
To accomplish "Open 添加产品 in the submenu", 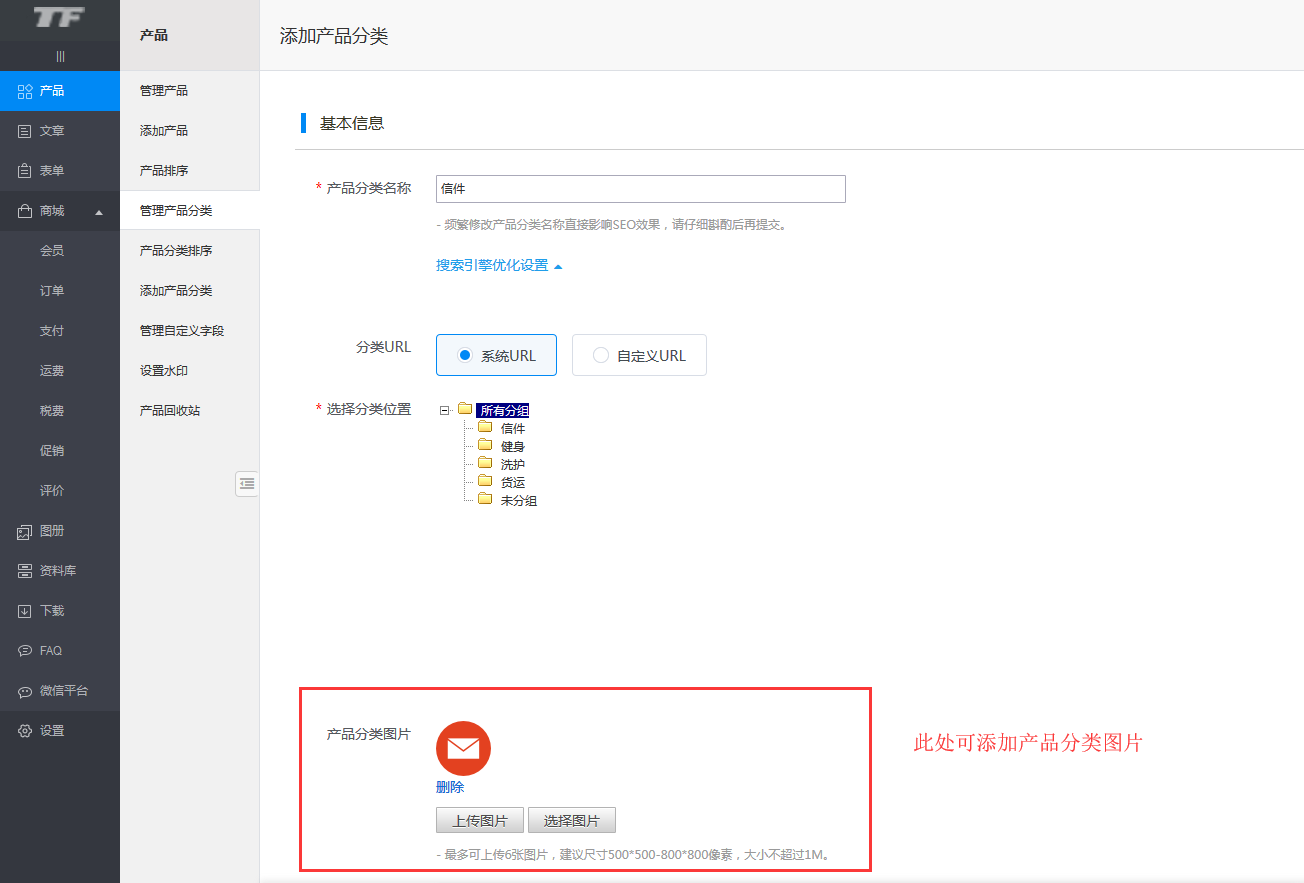I will [164, 131].
